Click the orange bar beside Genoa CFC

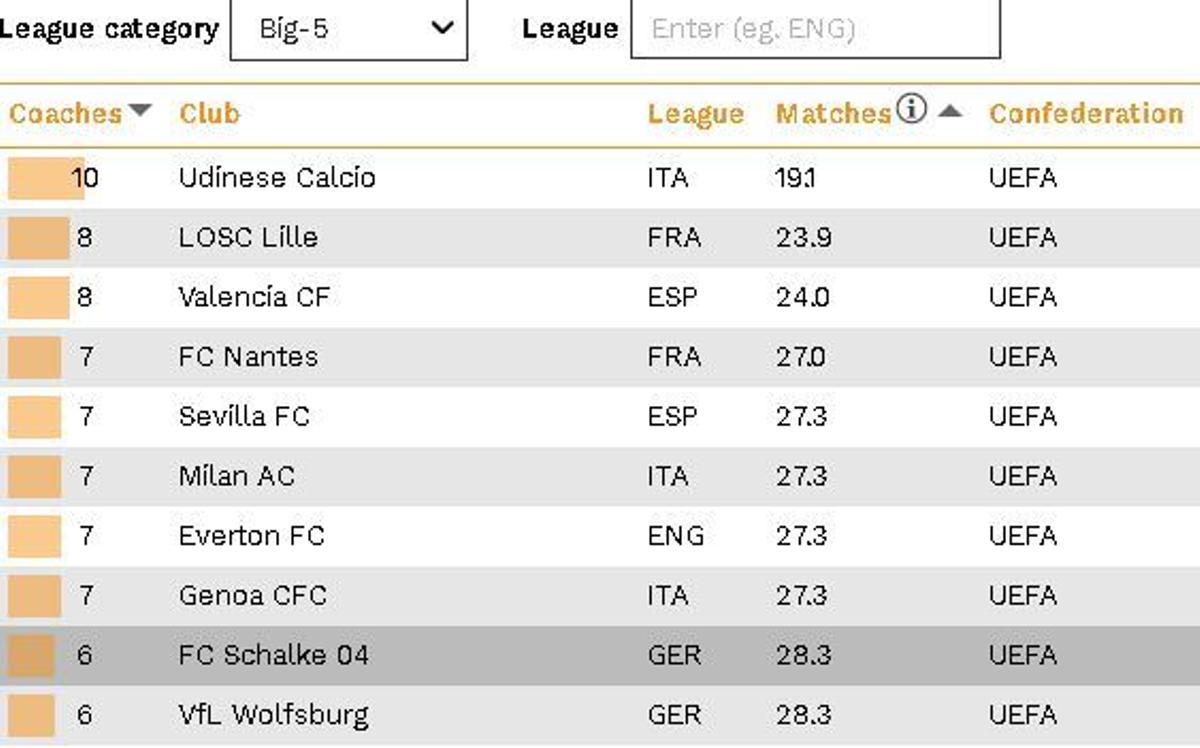(32, 596)
